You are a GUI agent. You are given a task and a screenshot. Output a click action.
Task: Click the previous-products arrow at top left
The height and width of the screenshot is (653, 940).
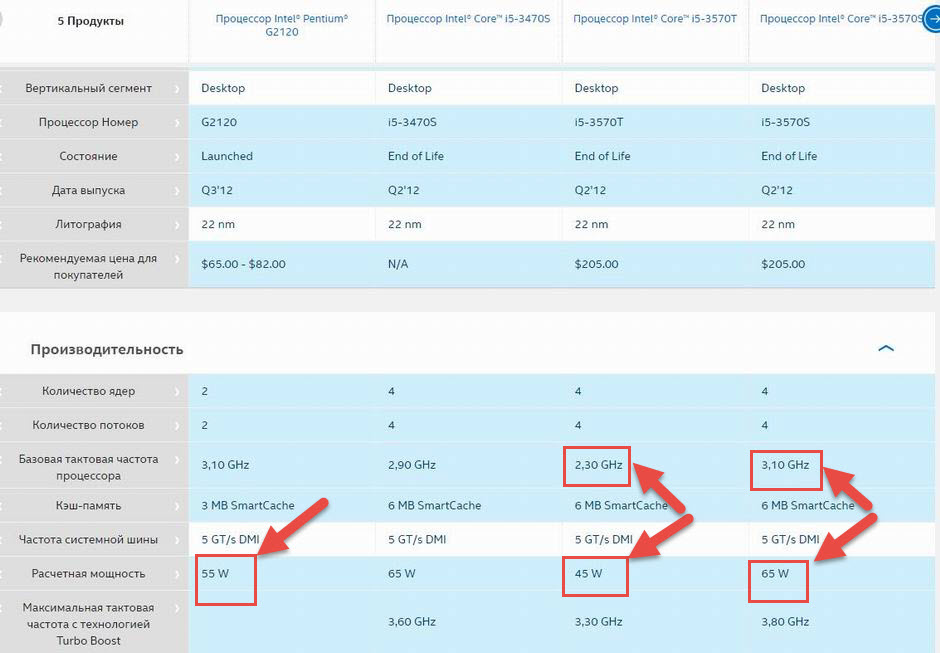point(3,20)
